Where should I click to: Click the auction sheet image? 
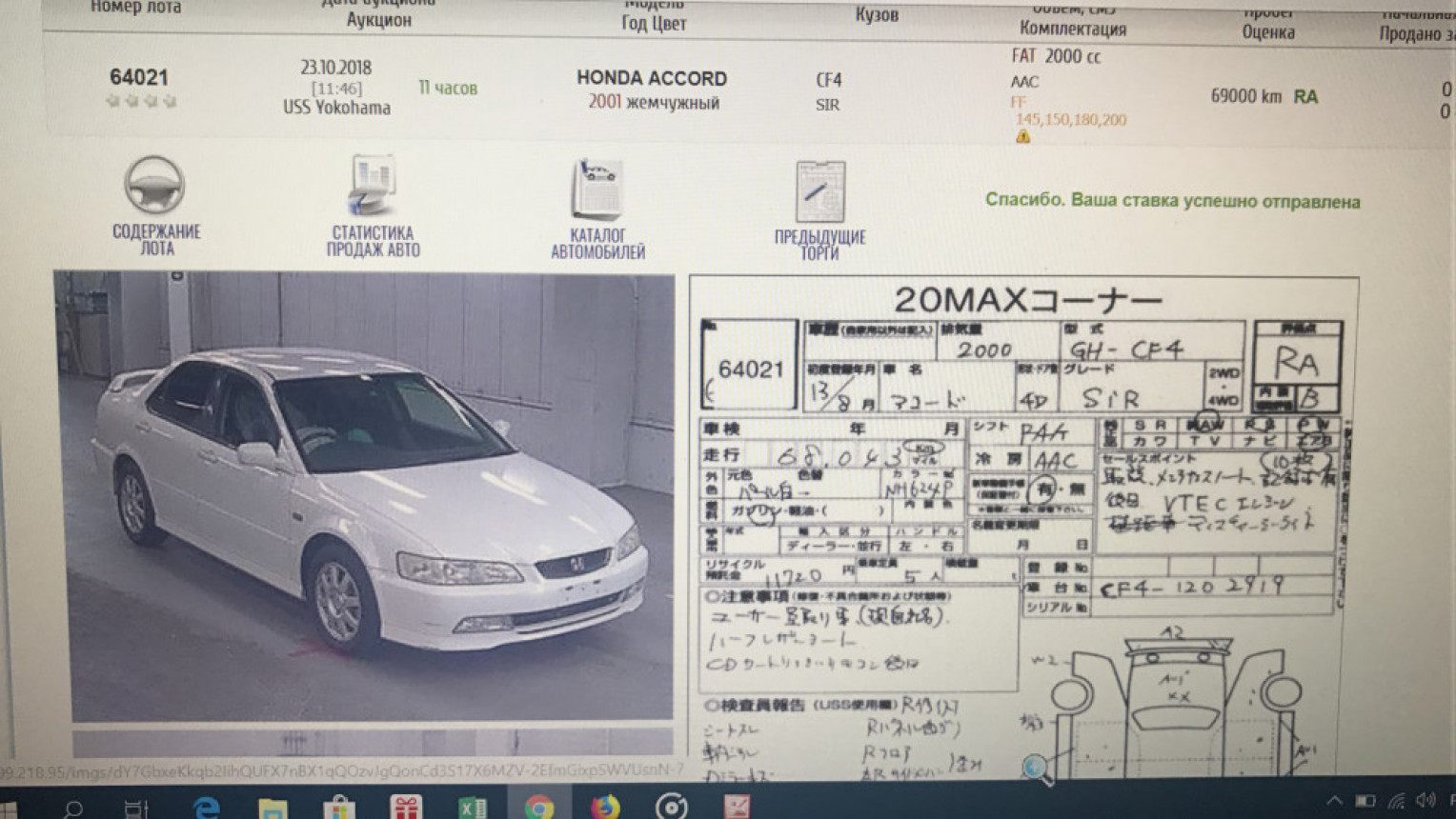tap(1023, 524)
